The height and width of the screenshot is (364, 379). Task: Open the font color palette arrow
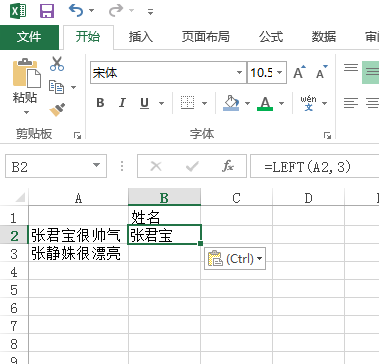coord(282,103)
